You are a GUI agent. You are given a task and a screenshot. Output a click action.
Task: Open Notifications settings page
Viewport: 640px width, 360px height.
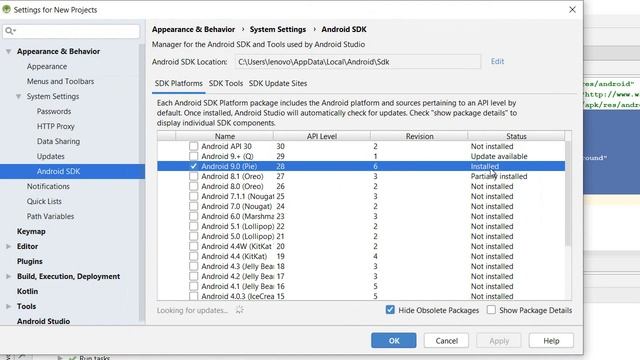[48, 187]
